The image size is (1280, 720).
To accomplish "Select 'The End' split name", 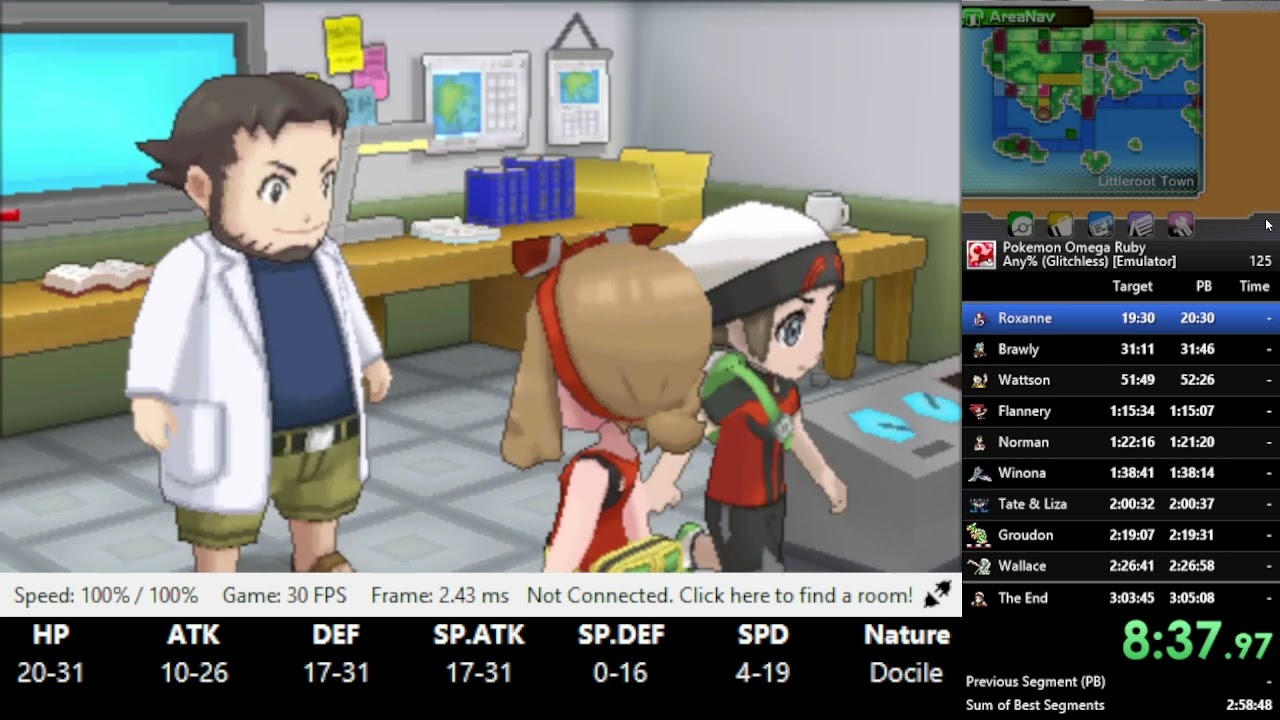I will (1023, 598).
